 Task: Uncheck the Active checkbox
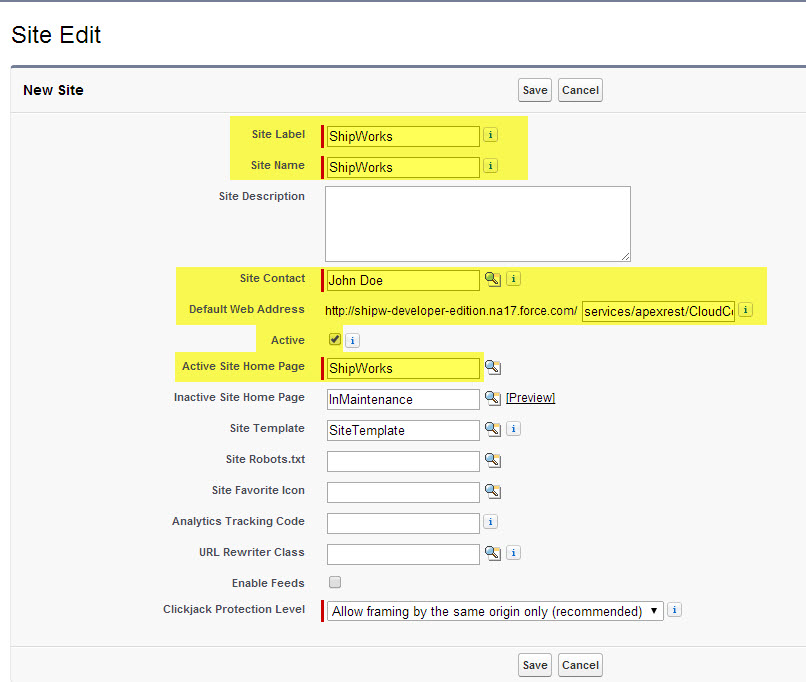(335, 339)
